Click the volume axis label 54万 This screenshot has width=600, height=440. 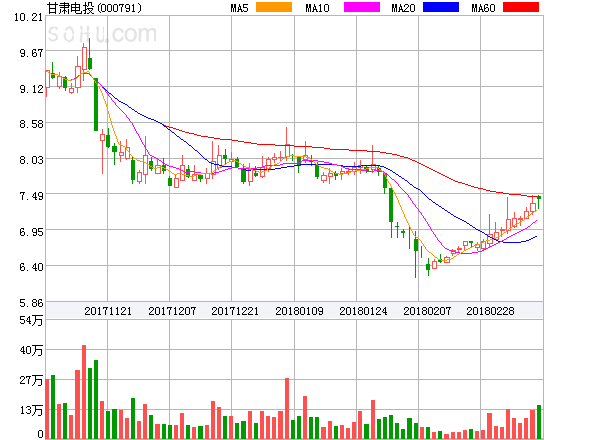point(31,320)
